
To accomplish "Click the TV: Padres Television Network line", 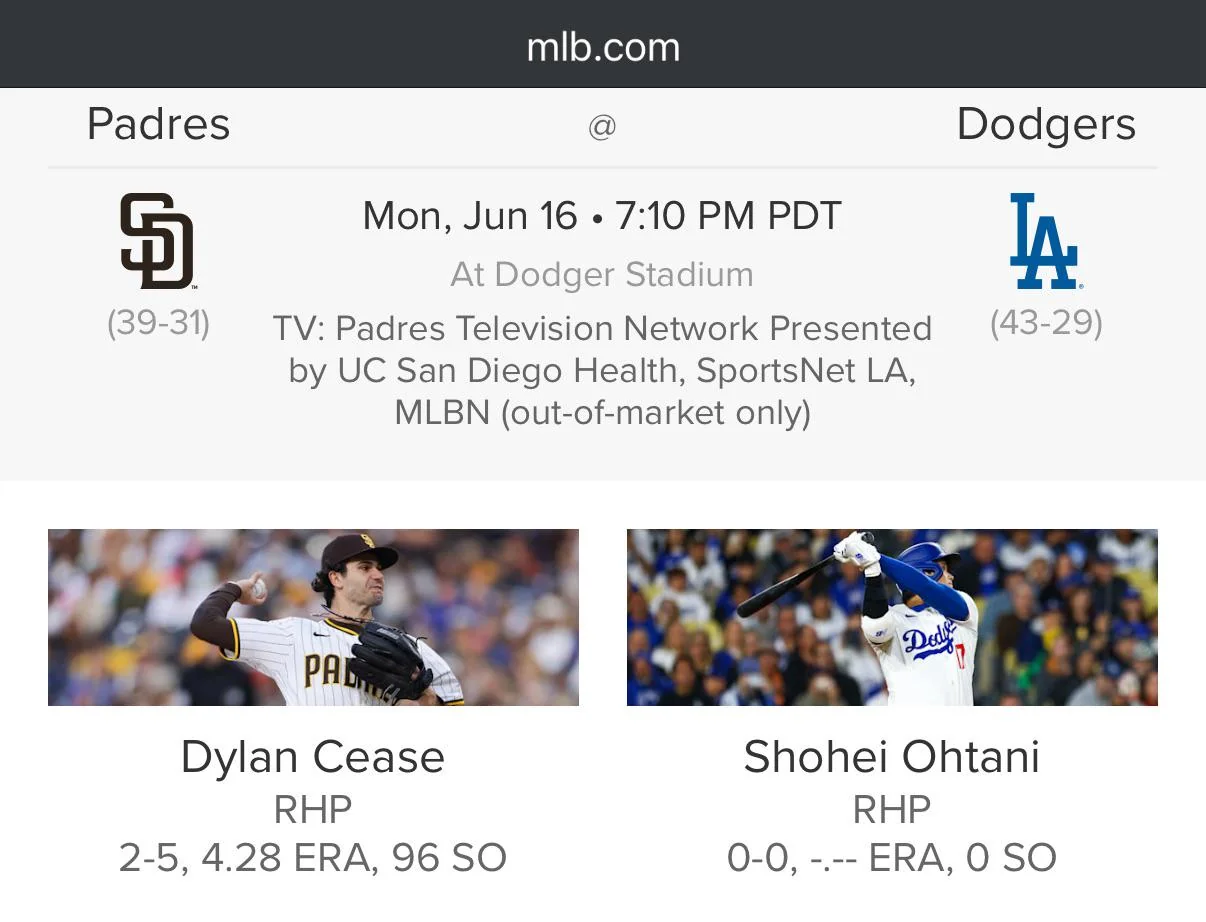I will pyautogui.click(x=602, y=328).
